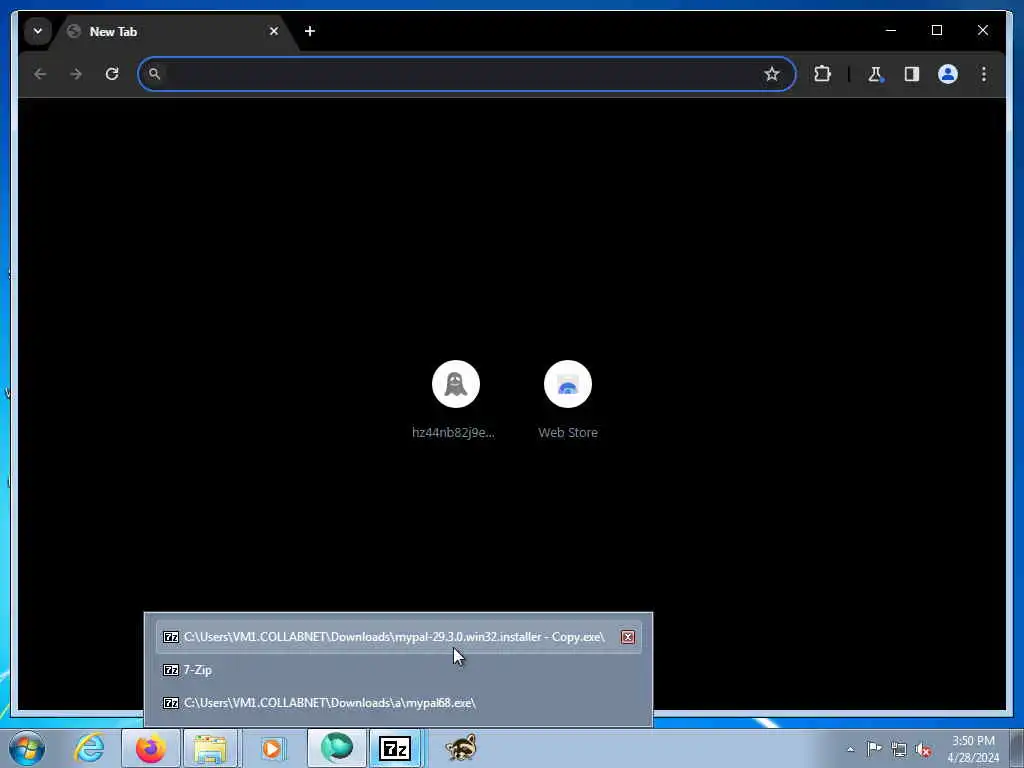Open the clock showing 3:50 PM
This screenshot has height=768, width=1024.
click(973, 749)
